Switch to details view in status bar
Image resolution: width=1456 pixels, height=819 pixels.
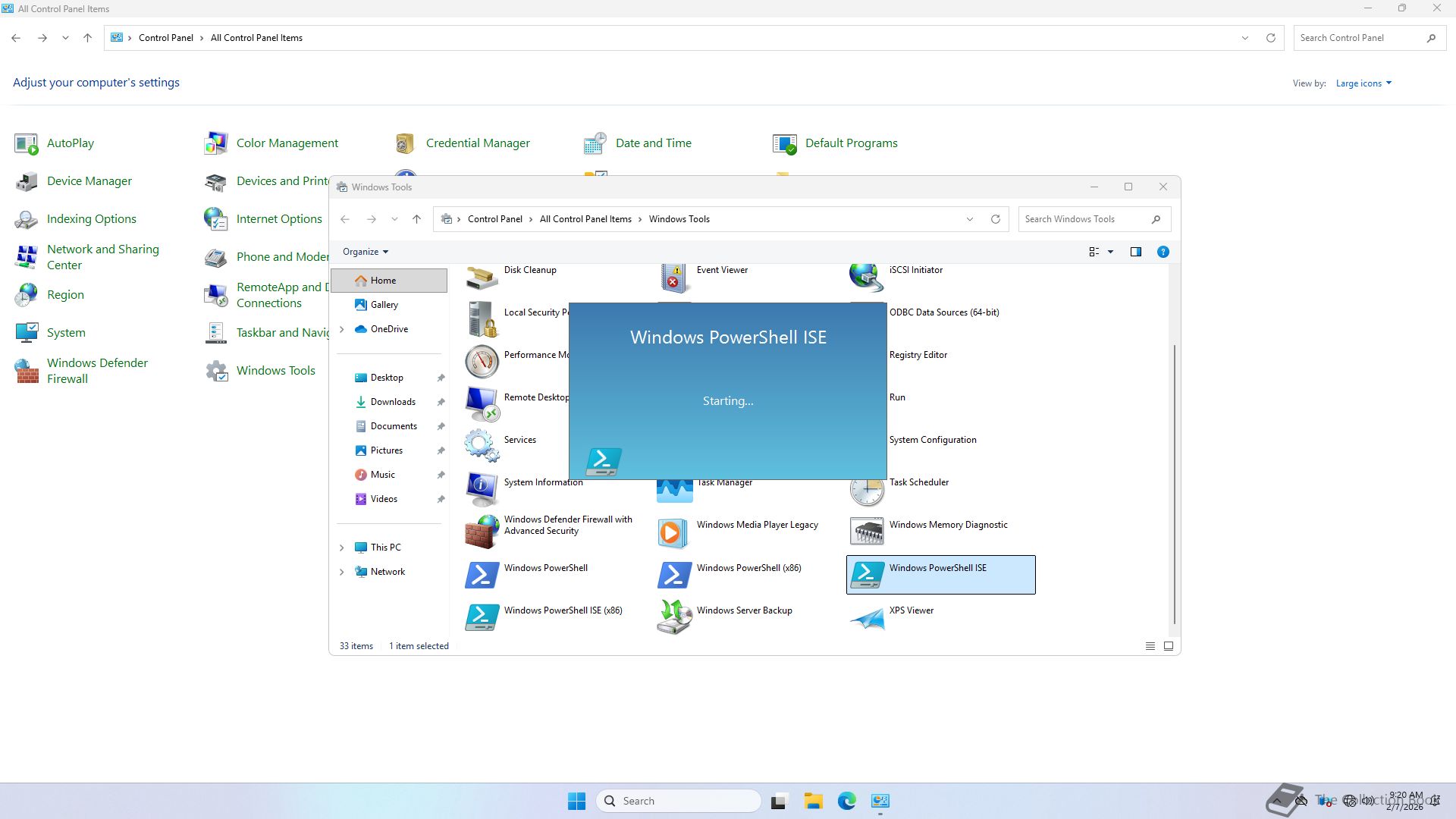[1150, 646]
